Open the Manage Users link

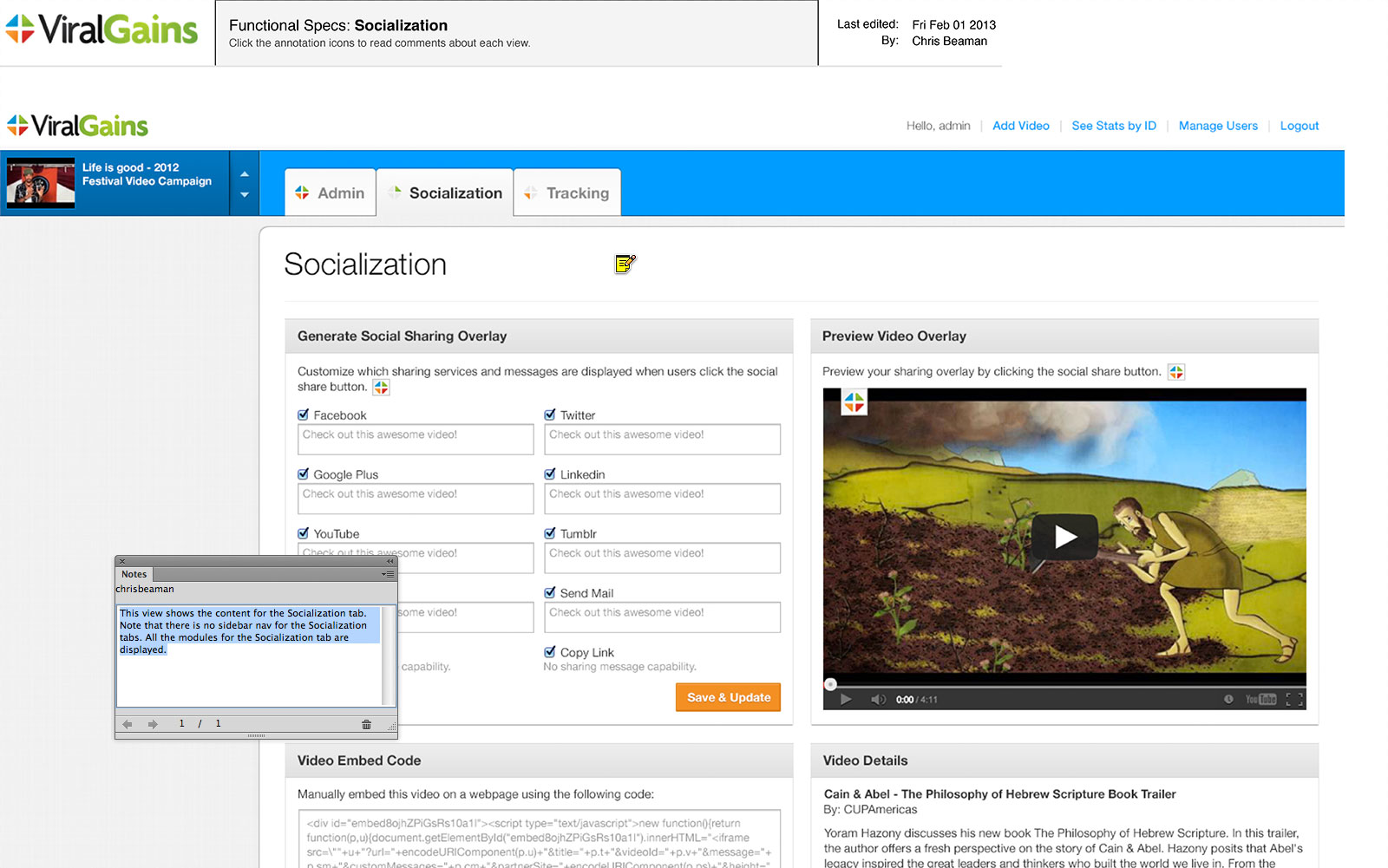[x=1218, y=126]
